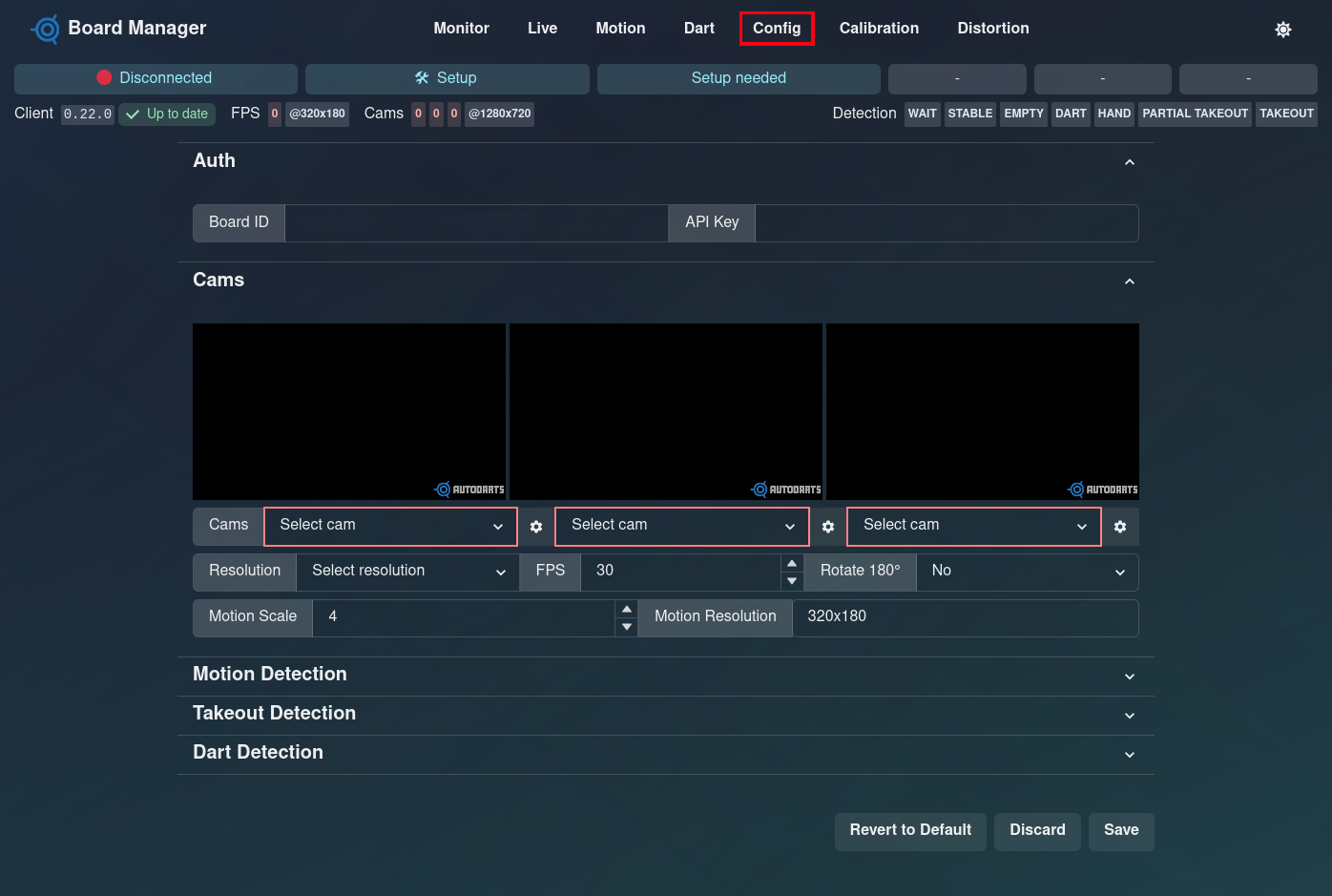Switch to the Calibration tab
Viewport: 1332px width, 896px height.
(x=879, y=29)
